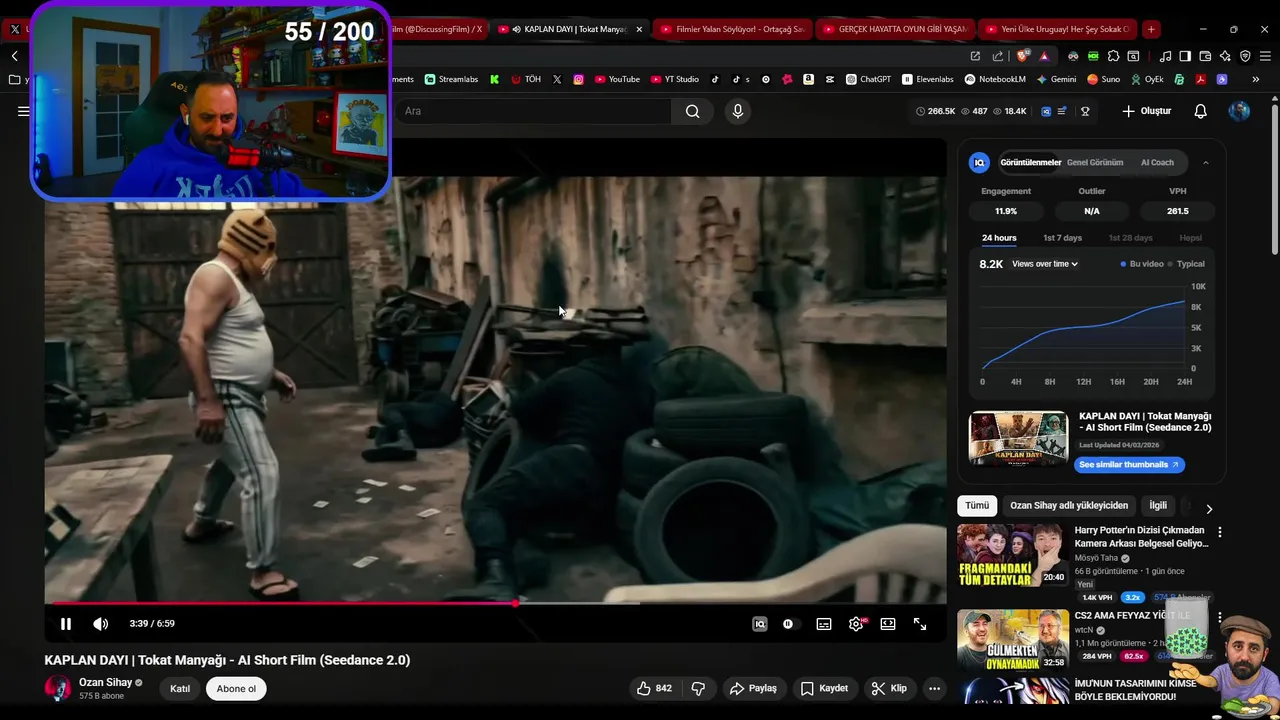The height and width of the screenshot is (720, 1280).
Task: Open the İMU'NUN TASARIMINI video title
Action: pos(1135,690)
